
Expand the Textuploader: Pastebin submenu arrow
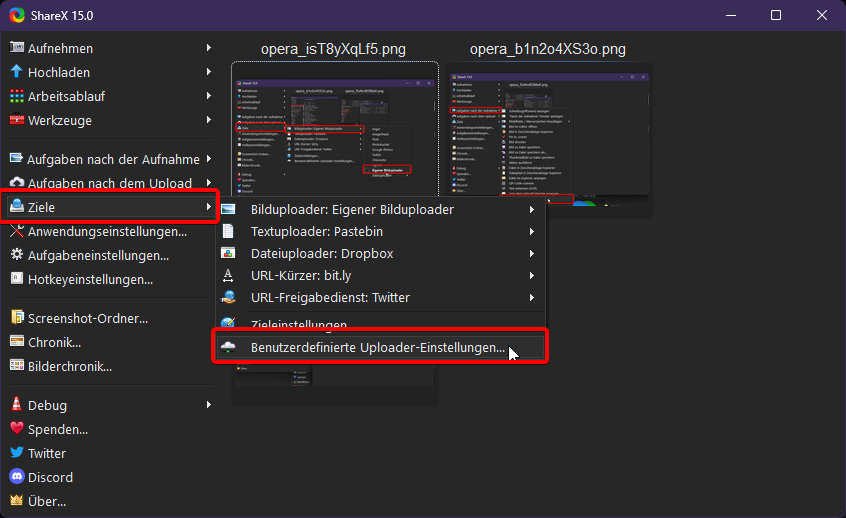click(532, 232)
